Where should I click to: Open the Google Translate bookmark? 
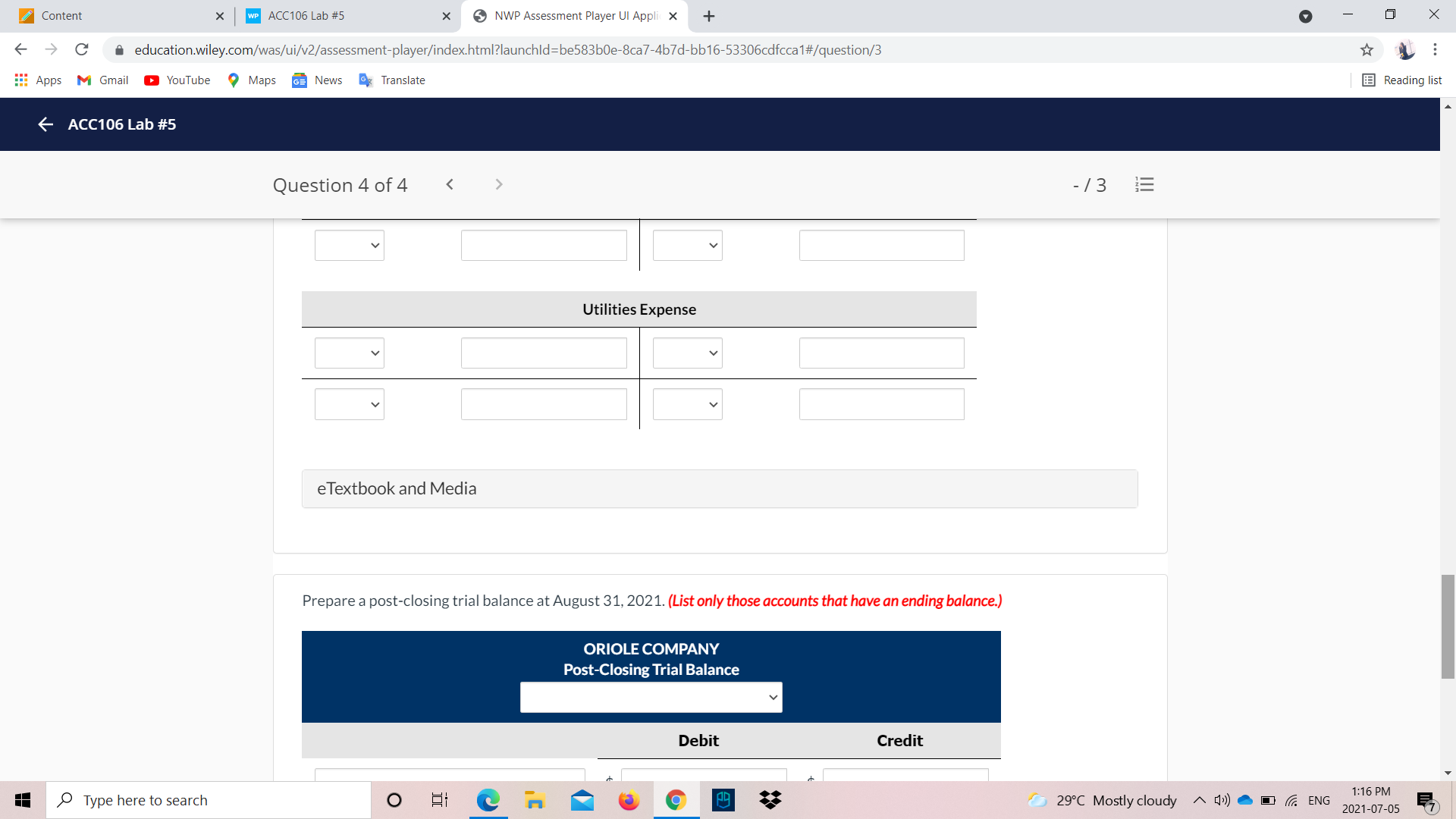point(366,80)
